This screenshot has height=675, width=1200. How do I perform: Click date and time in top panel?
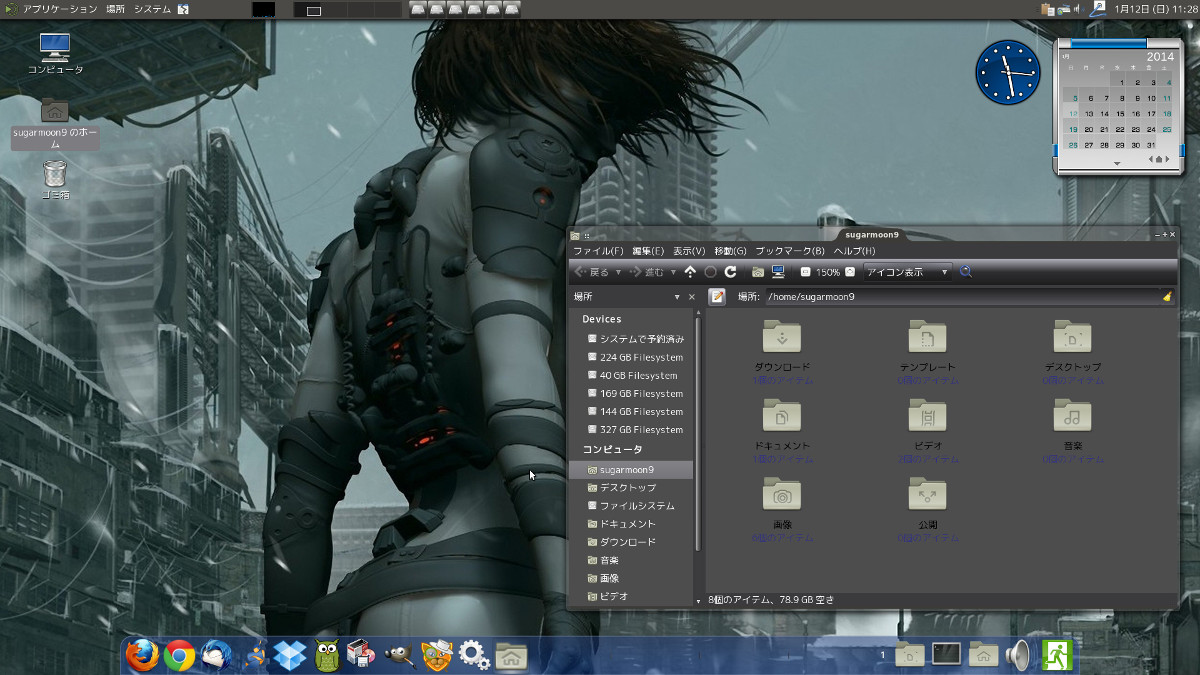[1157, 9]
